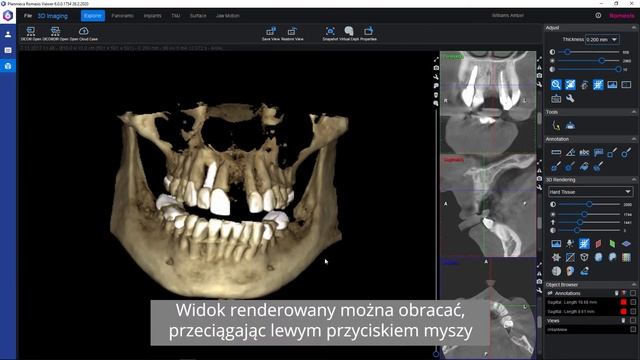Click the second Adjust panel slider

589,60
